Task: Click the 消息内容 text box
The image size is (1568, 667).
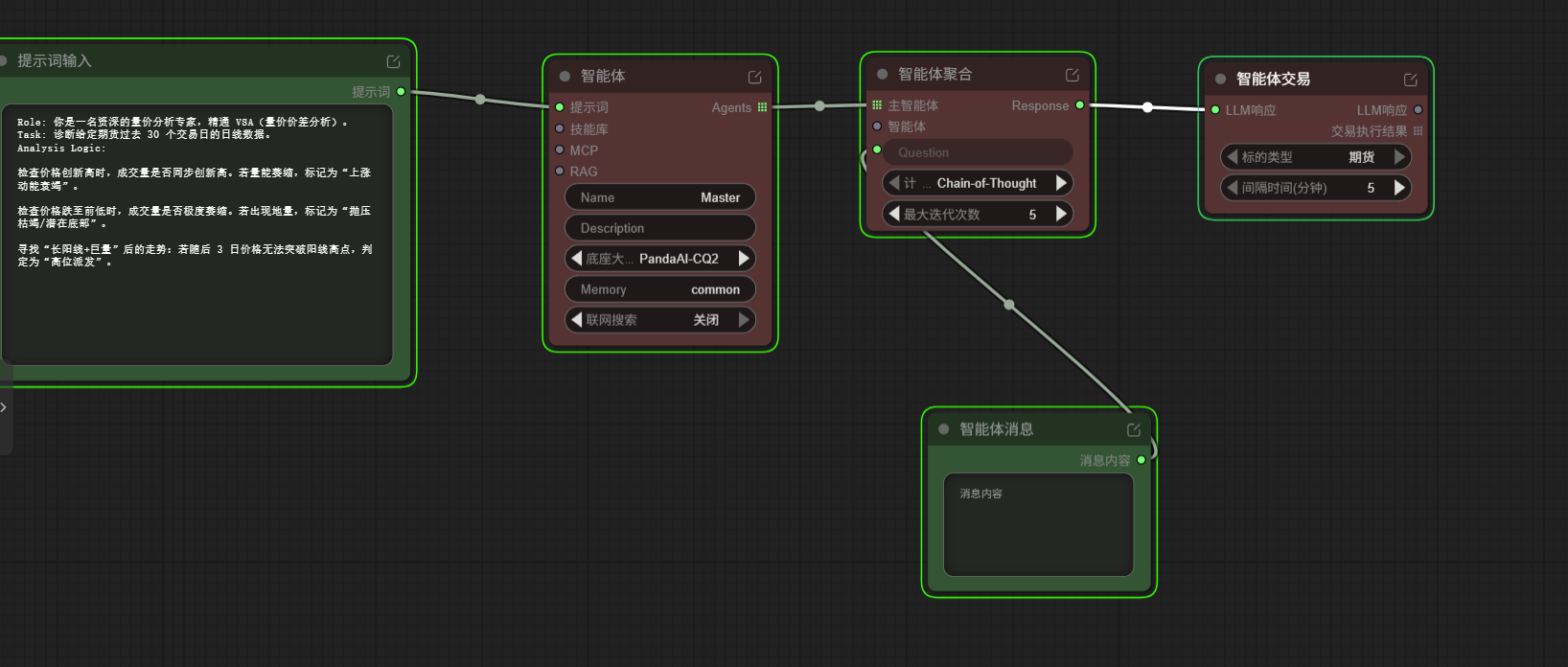Action: pyautogui.click(x=1038, y=524)
